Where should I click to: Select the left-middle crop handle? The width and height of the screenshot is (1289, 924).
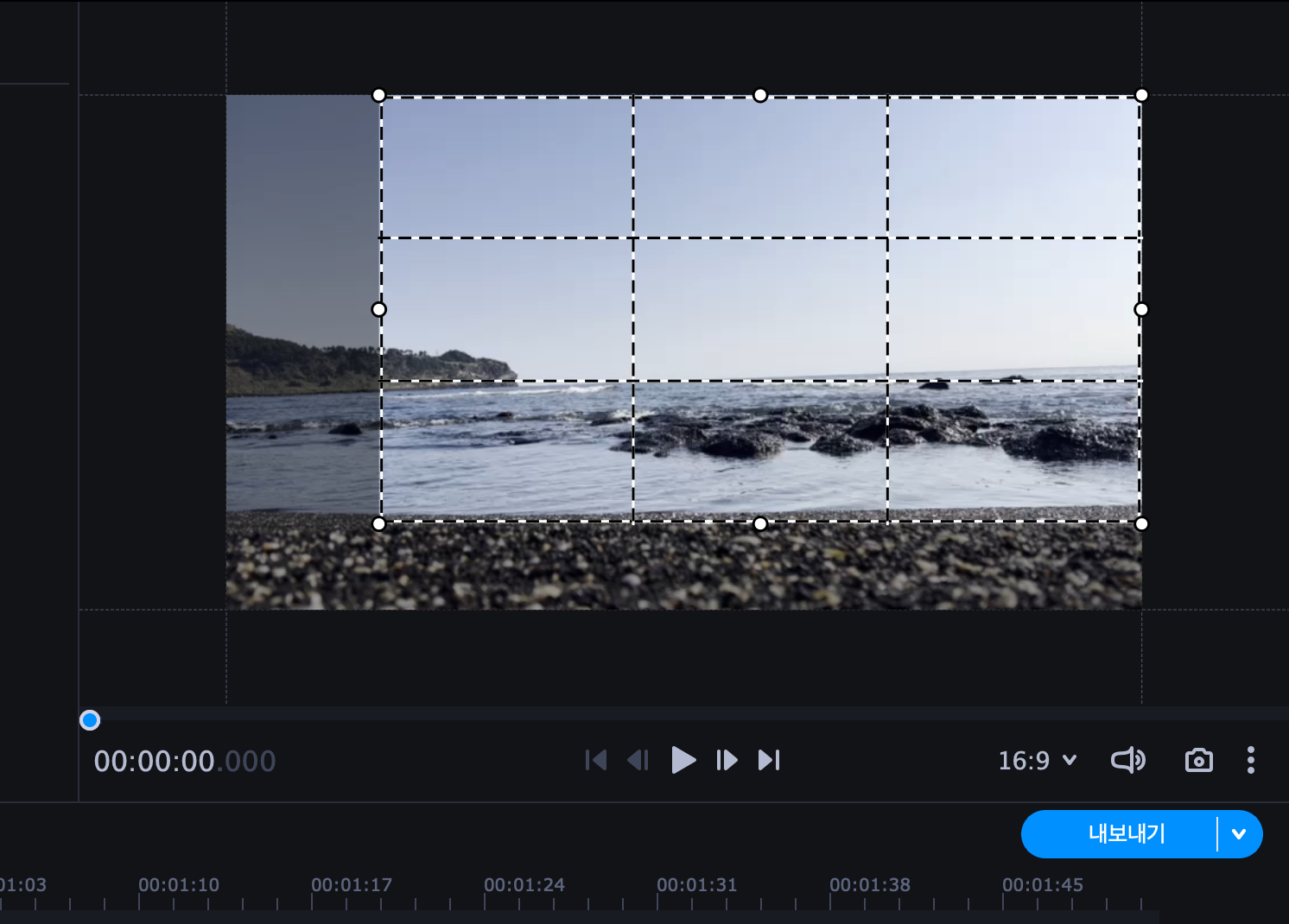(x=379, y=309)
